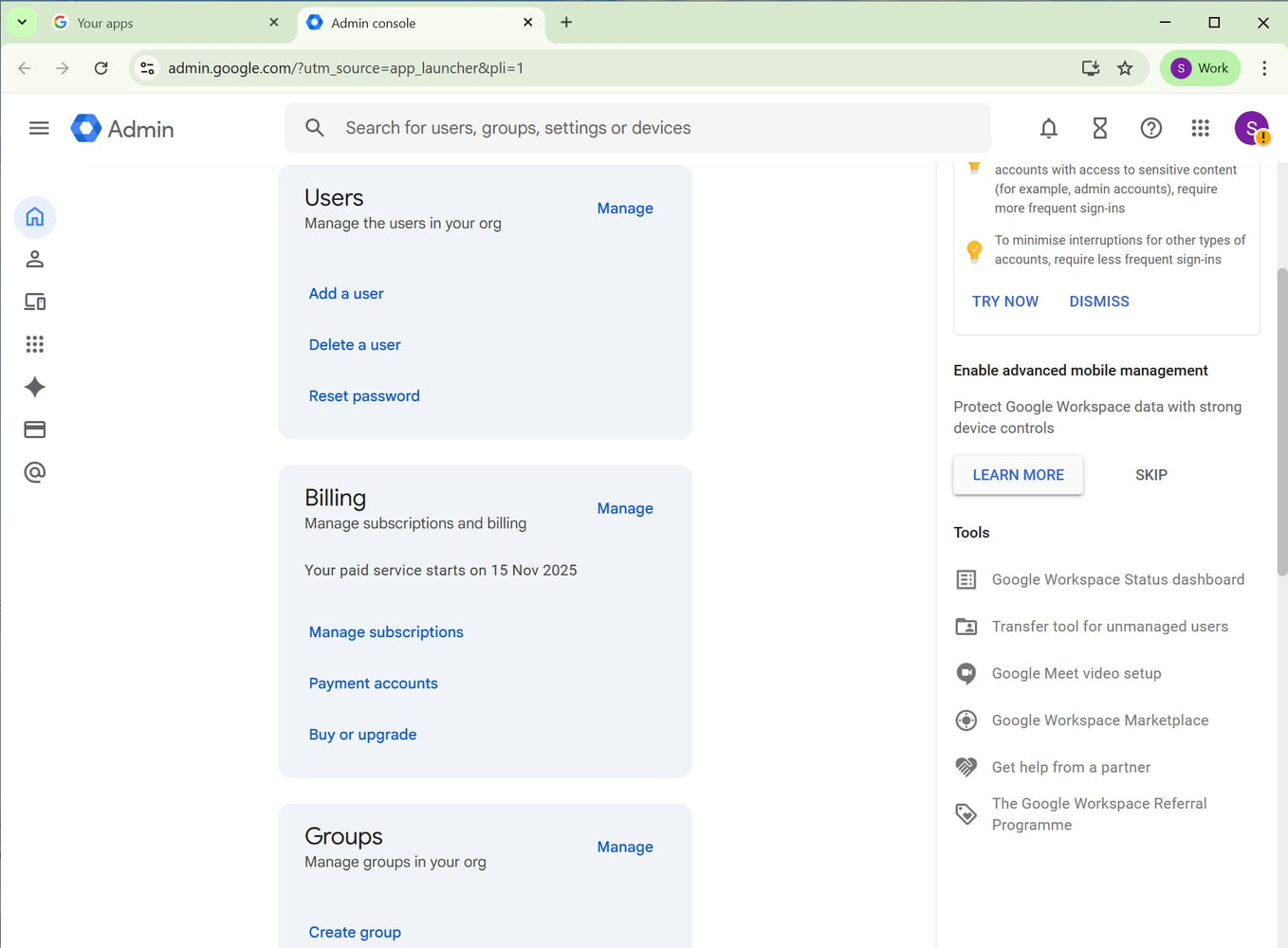Image resolution: width=1288 pixels, height=948 pixels.
Task: Open the Home icon in admin sidebar
Action: pyautogui.click(x=35, y=216)
